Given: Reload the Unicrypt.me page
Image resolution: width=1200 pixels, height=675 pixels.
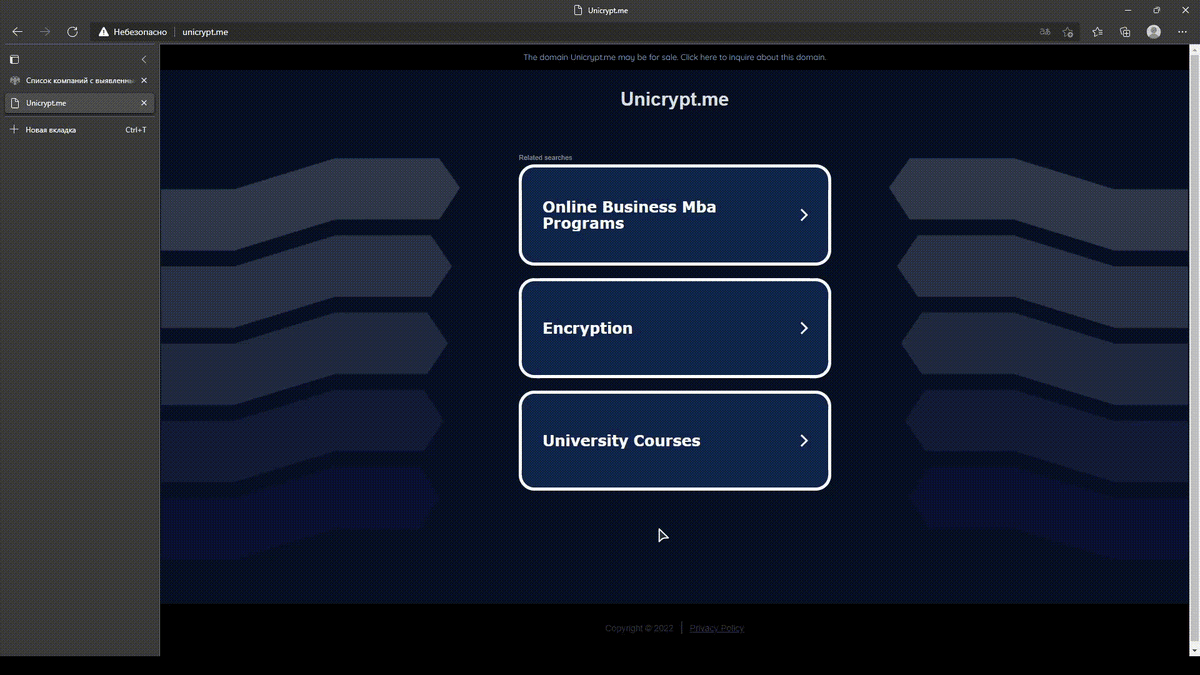Looking at the screenshot, I should pos(72,32).
